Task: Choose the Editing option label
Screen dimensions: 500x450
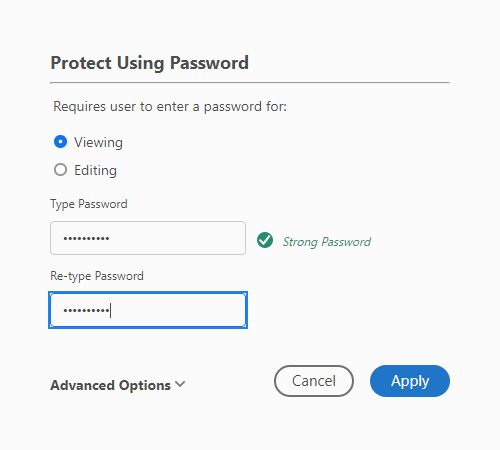Action: [95, 170]
